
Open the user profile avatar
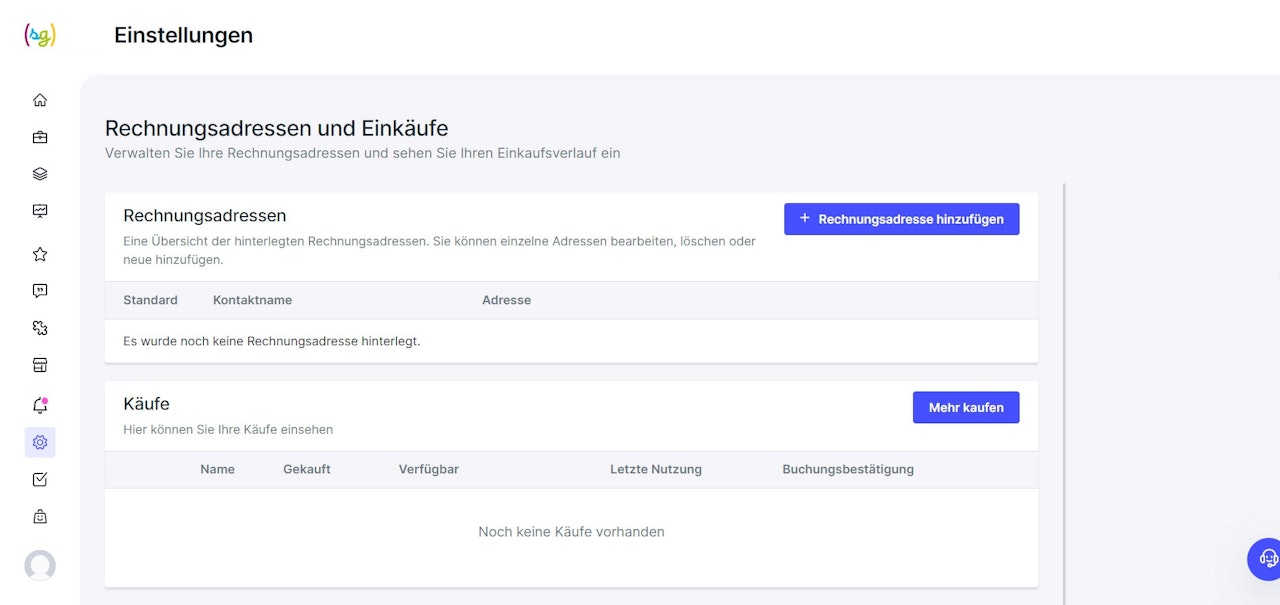(x=40, y=566)
